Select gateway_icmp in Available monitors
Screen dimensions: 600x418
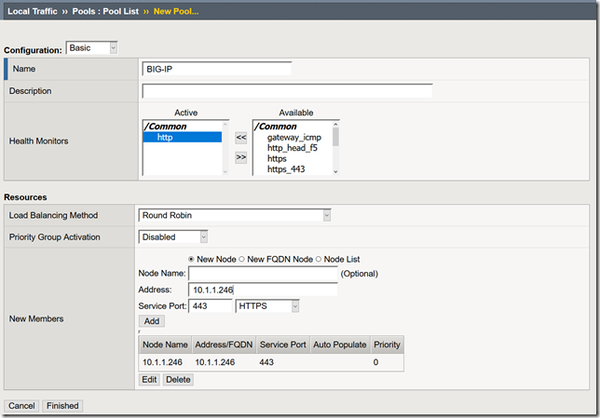(293, 136)
